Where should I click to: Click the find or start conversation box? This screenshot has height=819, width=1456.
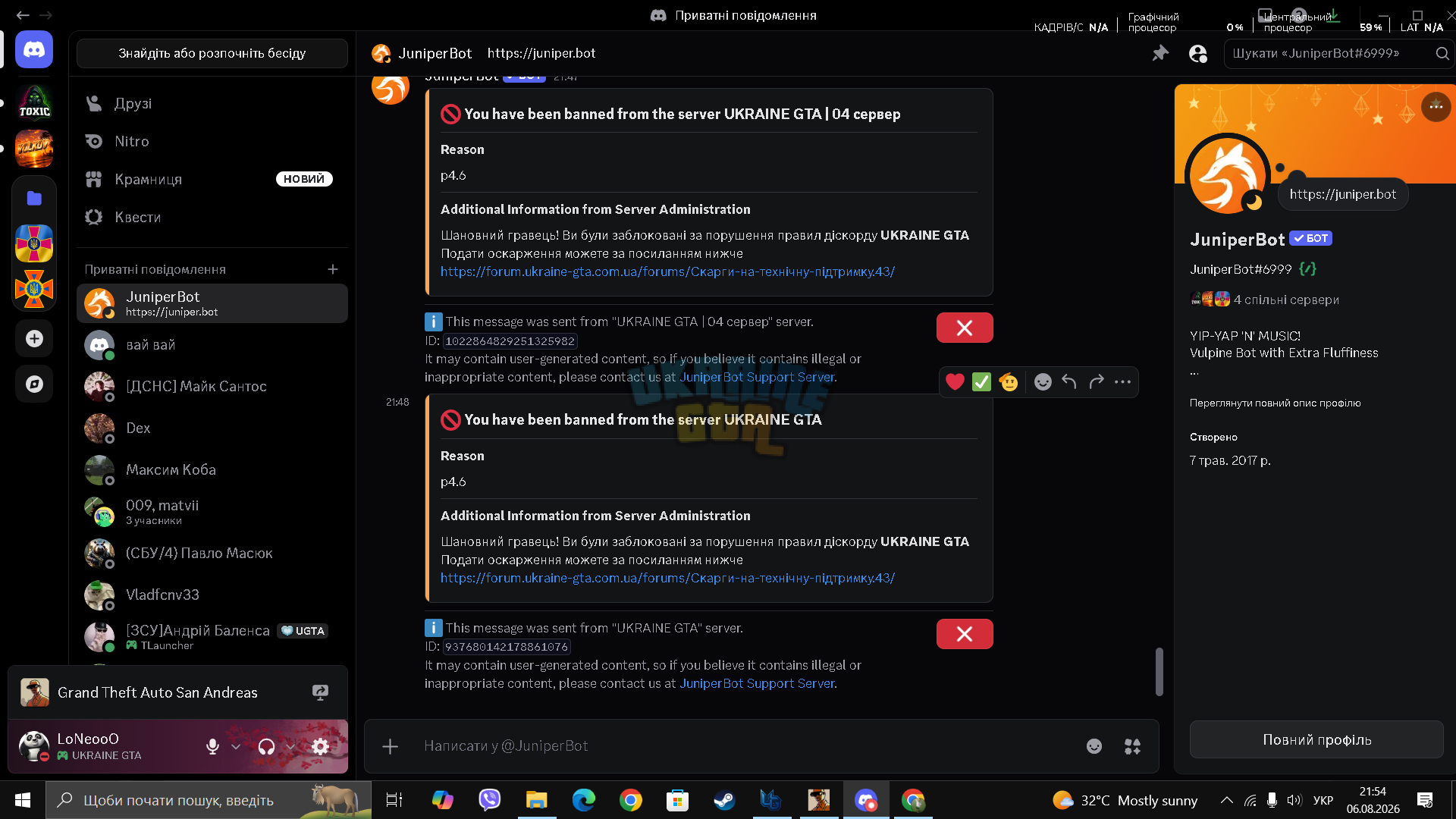(x=212, y=53)
